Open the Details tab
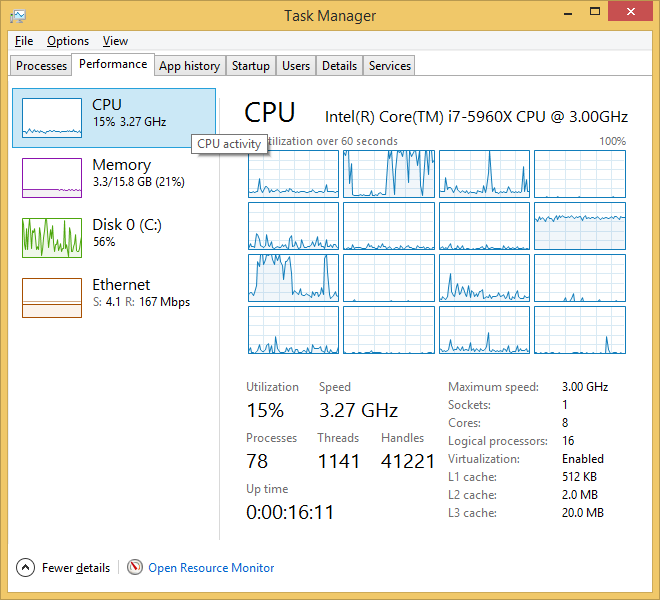Viewport: 660px width, 600px height. (339, 66)
